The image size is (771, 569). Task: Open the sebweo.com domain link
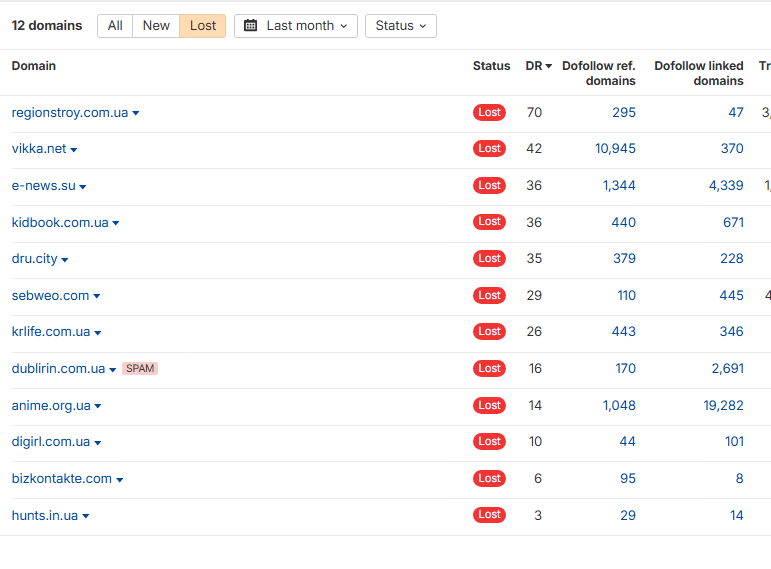tap(50, 296)
